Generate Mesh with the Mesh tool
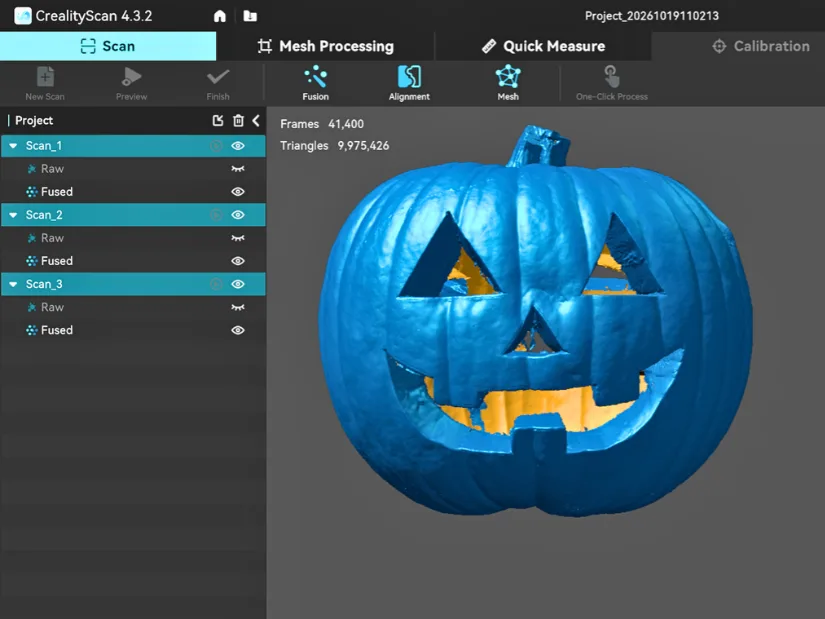The image size is (825, 619). [x=508, y=83]
